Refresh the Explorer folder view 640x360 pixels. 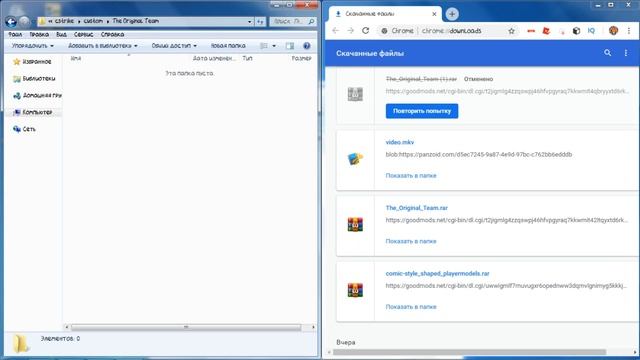pos(260,22)
